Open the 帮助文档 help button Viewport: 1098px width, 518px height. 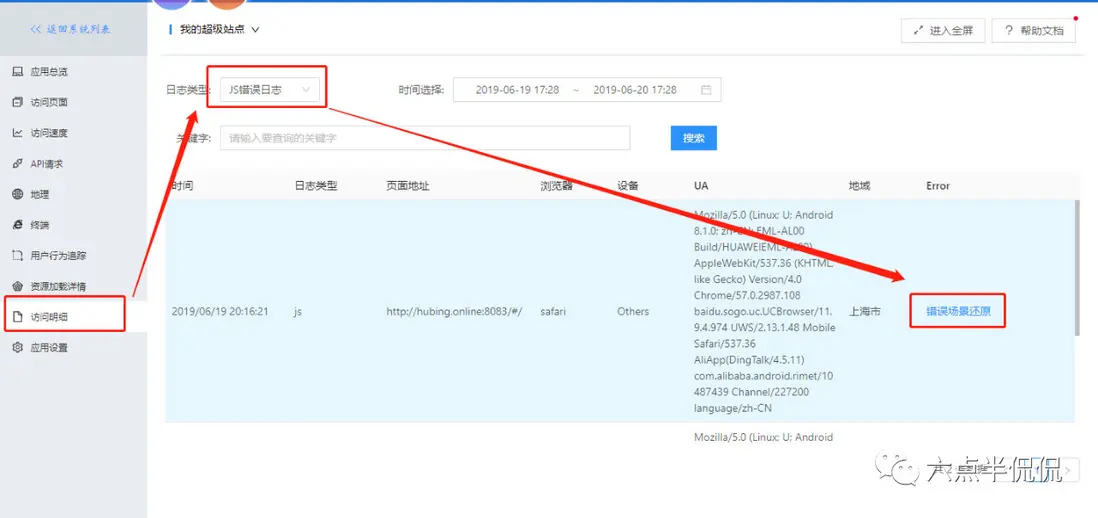point(1034,31)
